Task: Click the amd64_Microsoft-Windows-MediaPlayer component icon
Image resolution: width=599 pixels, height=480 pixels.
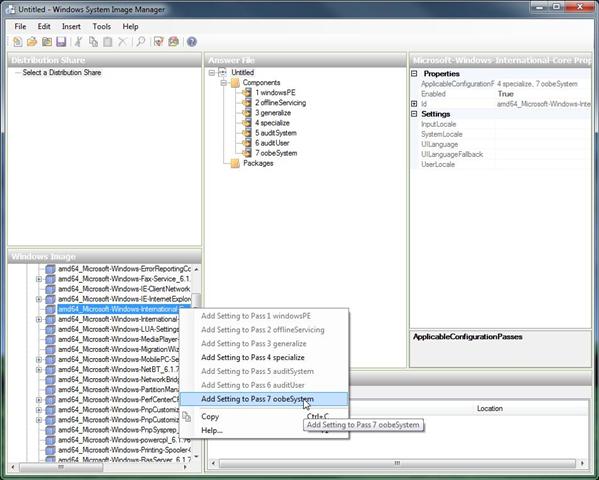Action: click(50, 339)
